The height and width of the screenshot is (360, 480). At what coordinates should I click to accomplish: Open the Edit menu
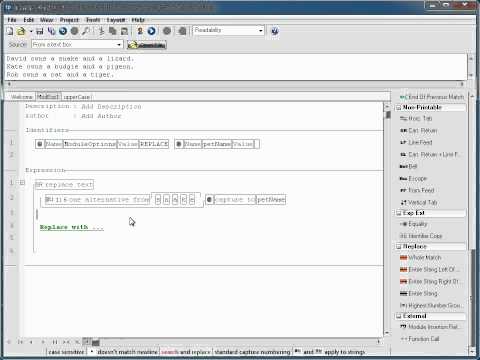coord(29,20)
